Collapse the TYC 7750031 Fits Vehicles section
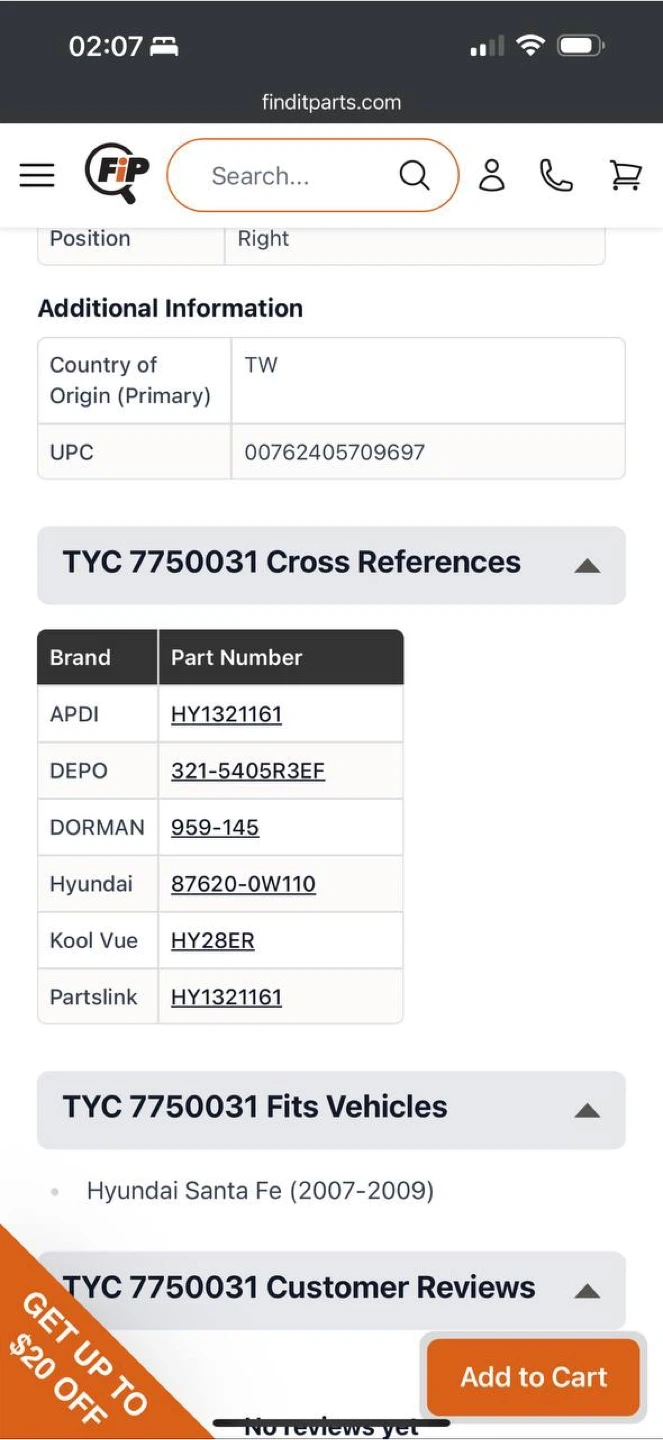This screenshot has width=663, height=1440. (x=587, y=1110)
